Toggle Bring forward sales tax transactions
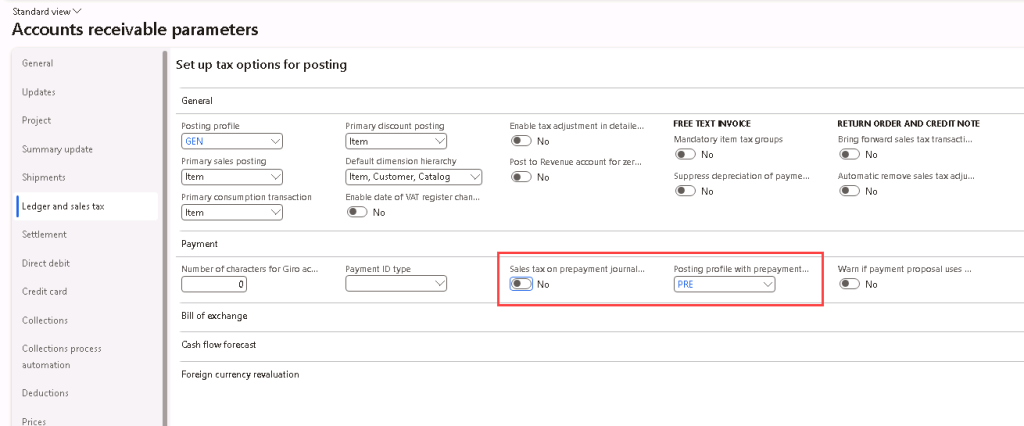This screenshot has height=426, width=1024. (849, 155)
